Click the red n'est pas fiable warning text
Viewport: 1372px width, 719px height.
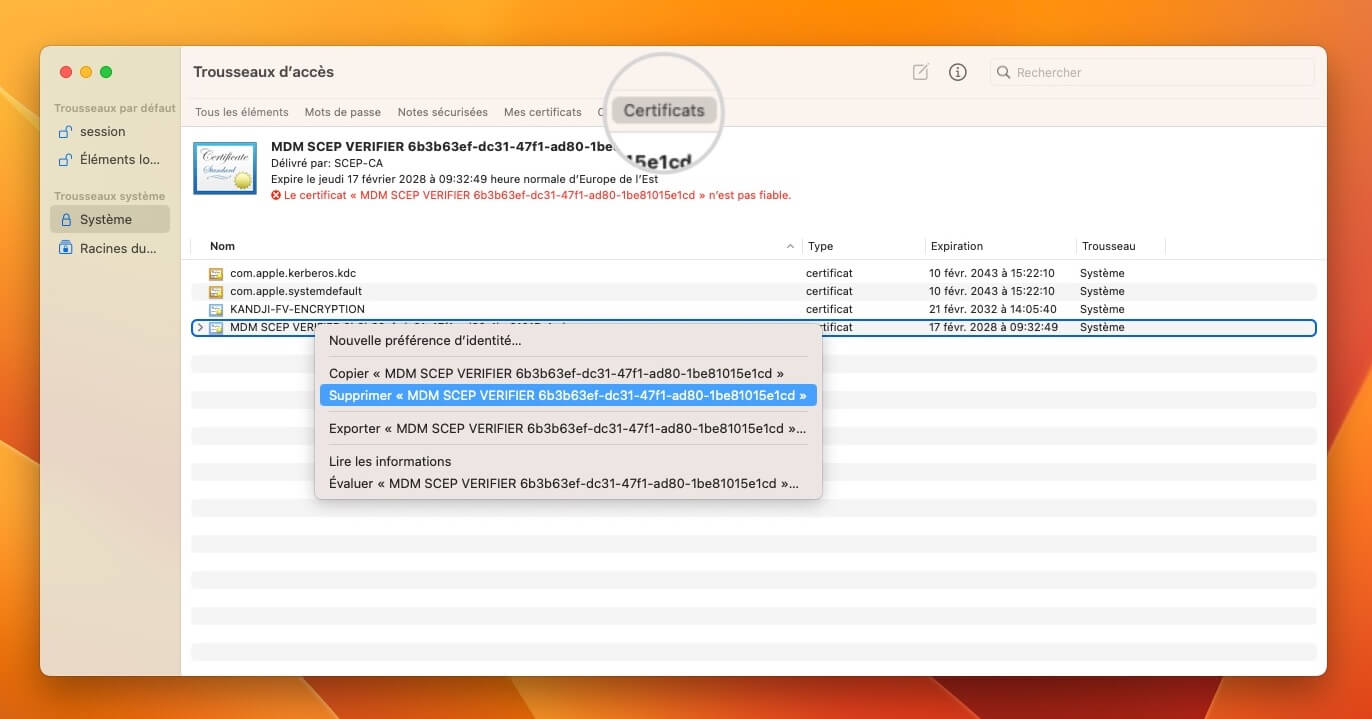(x=537, y=195)
